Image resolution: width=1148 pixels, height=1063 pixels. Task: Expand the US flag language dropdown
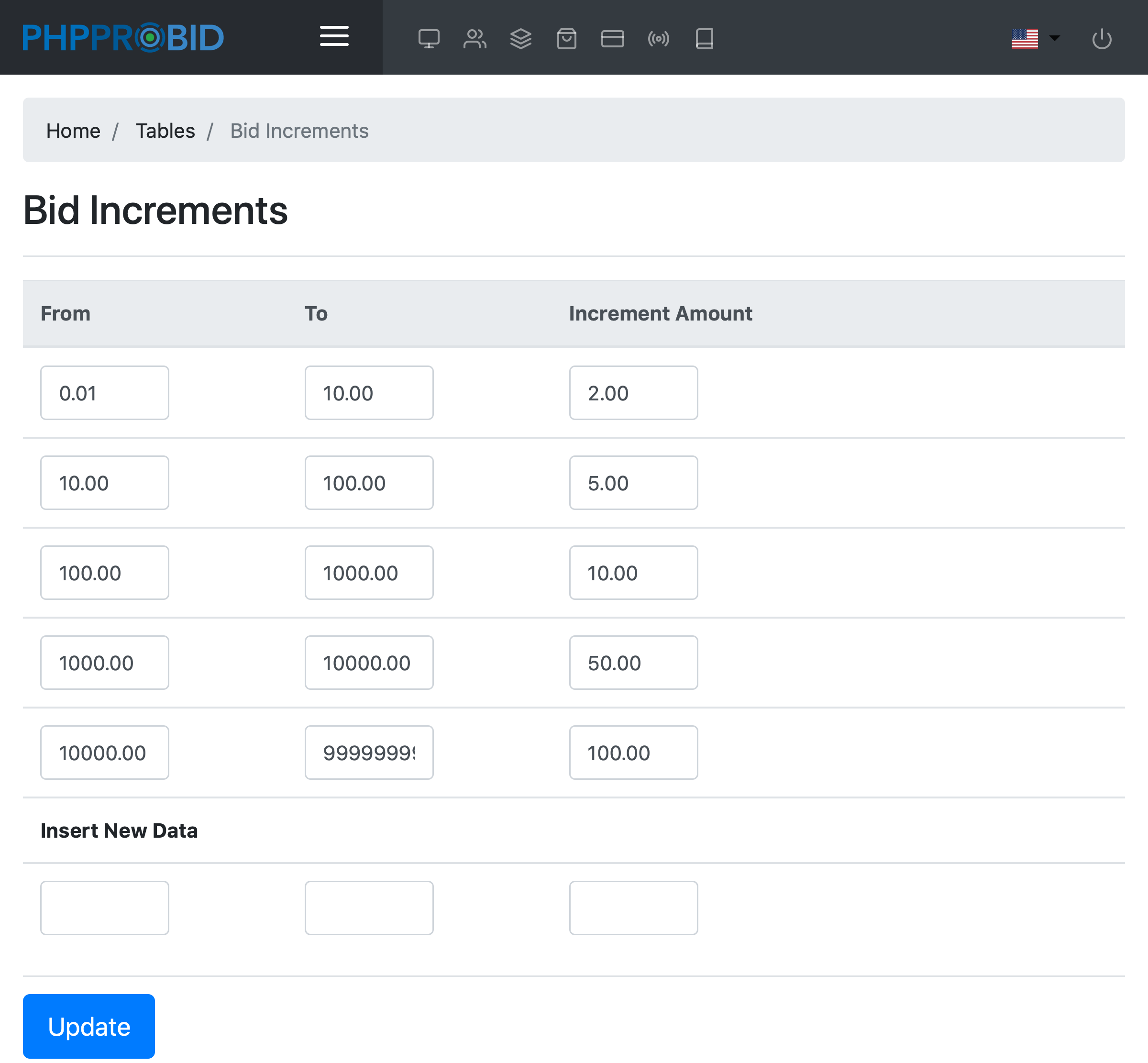click(x=1035, y=39)
